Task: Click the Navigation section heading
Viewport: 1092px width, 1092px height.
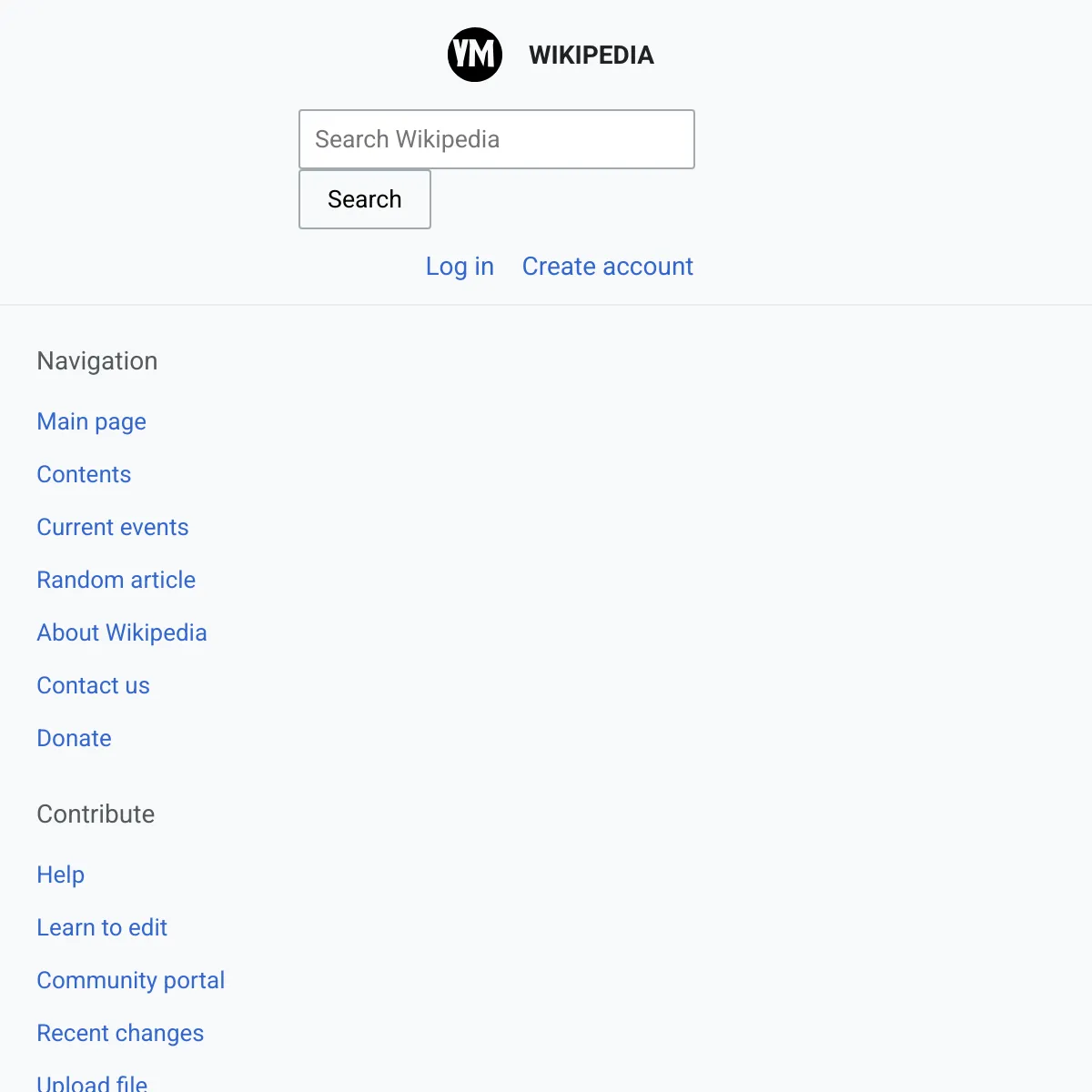Action: 97,361
